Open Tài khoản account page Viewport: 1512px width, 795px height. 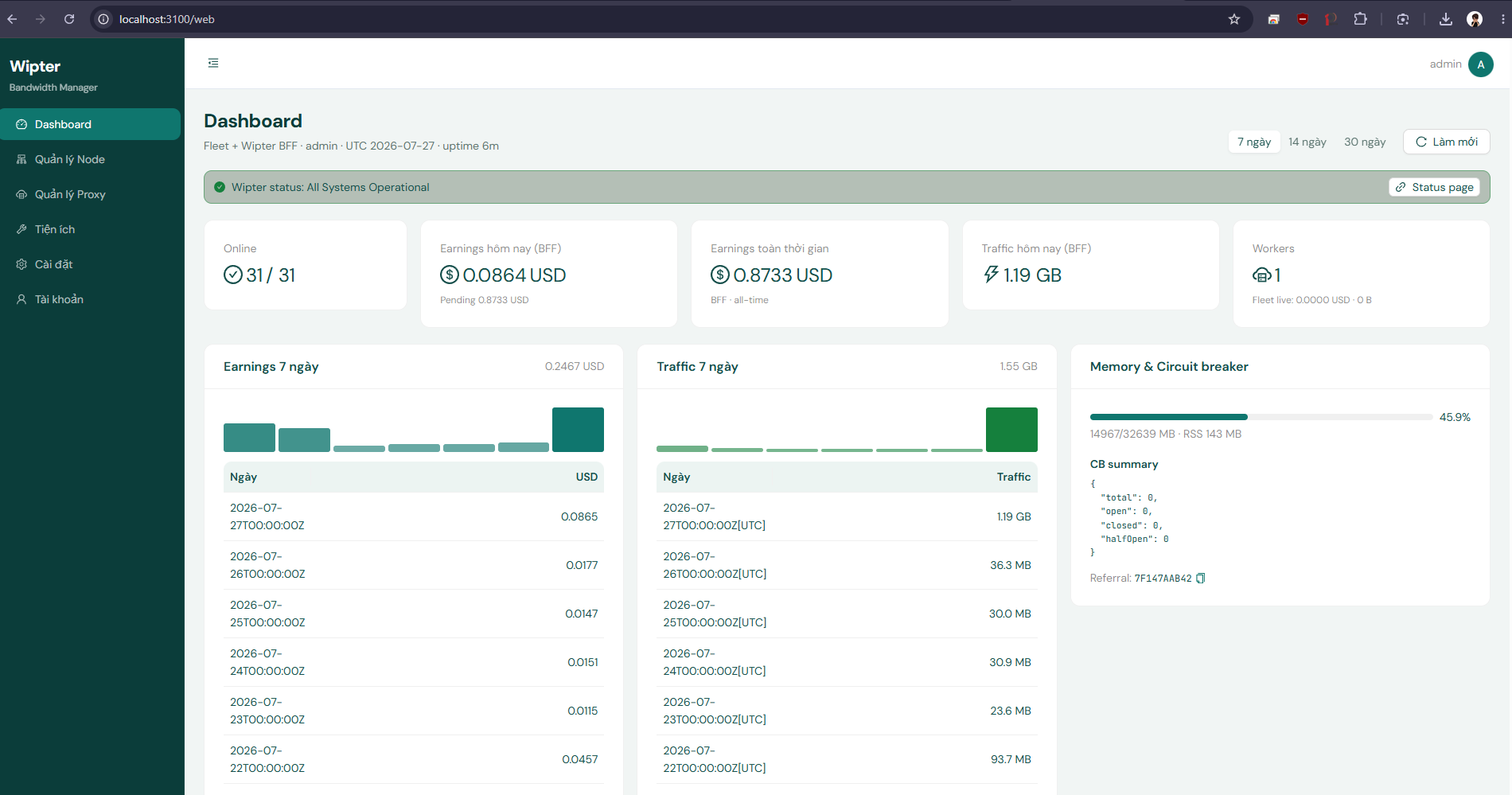tap(90, 299)
